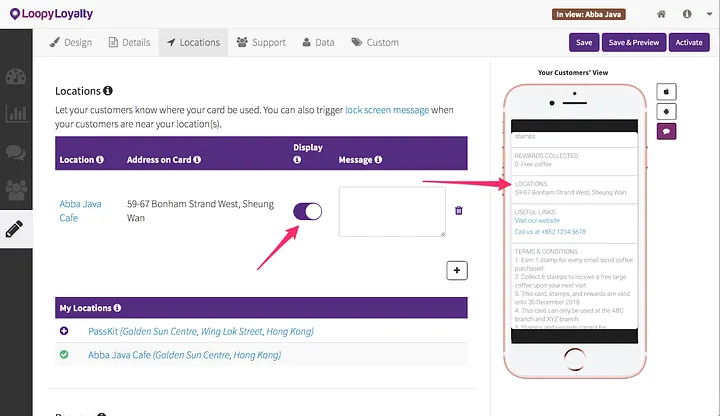Screen dimensions: 720x416
Task: Click TERMS & CONDITIONS text in preview
Action: point(546,251)
